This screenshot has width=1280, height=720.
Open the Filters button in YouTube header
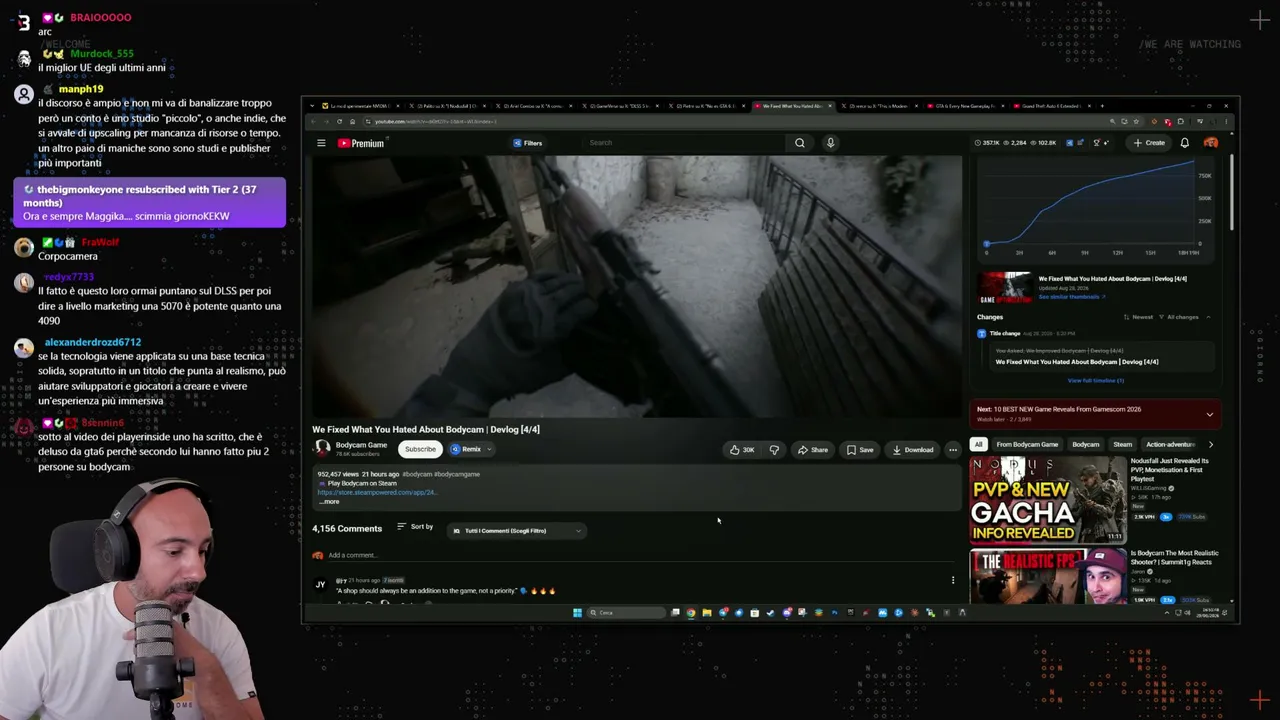527,143
